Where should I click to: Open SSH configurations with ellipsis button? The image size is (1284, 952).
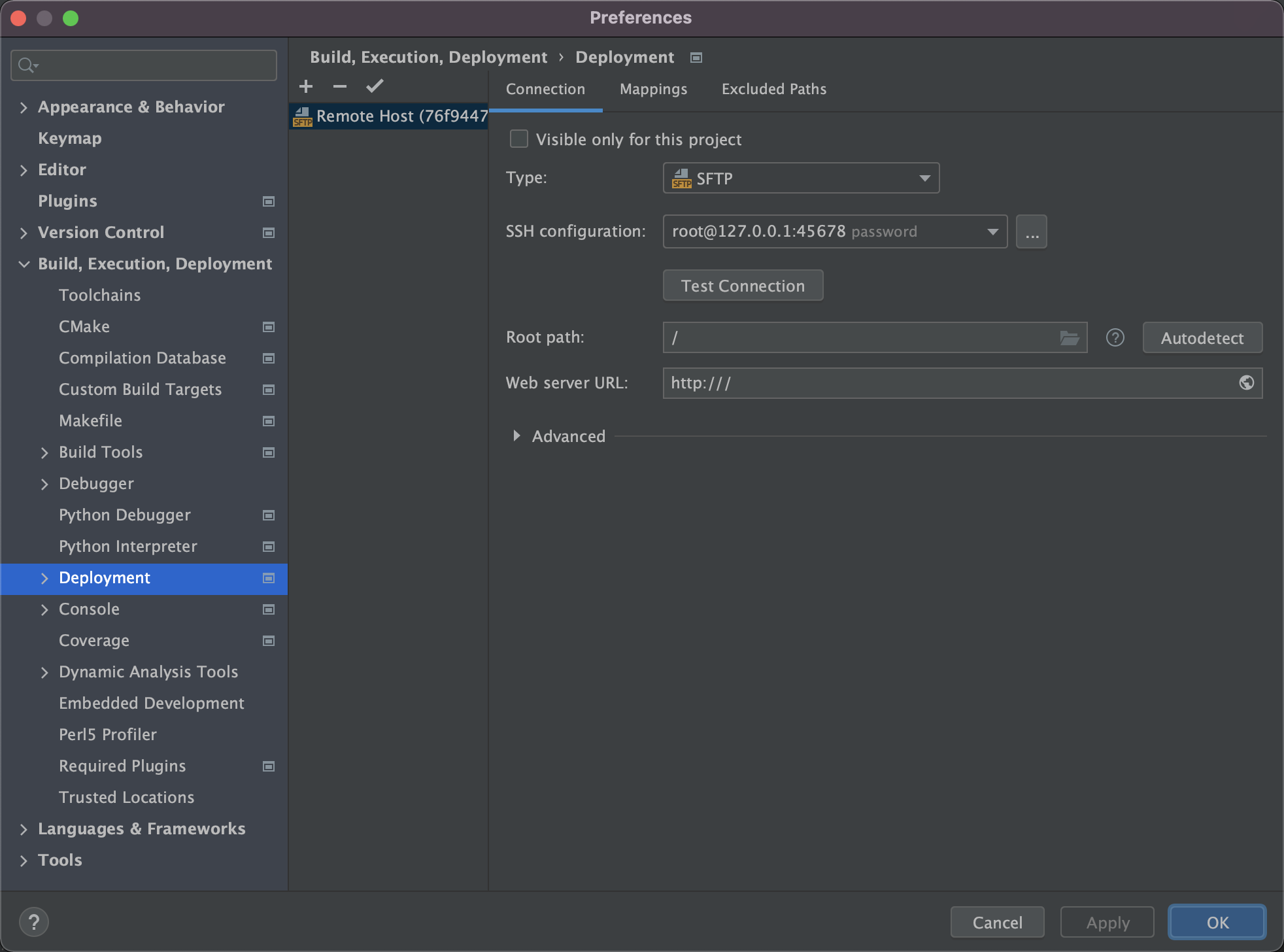coord(1032,231)
